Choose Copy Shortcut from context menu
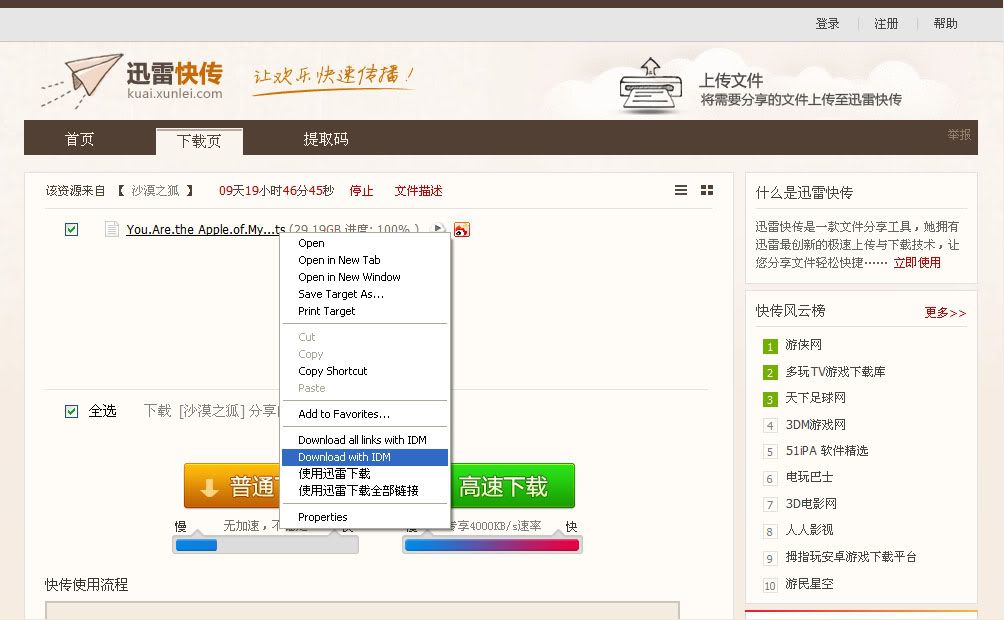Image resolution: width=1004 pixels, height=620 pixels. coord(365,371)
